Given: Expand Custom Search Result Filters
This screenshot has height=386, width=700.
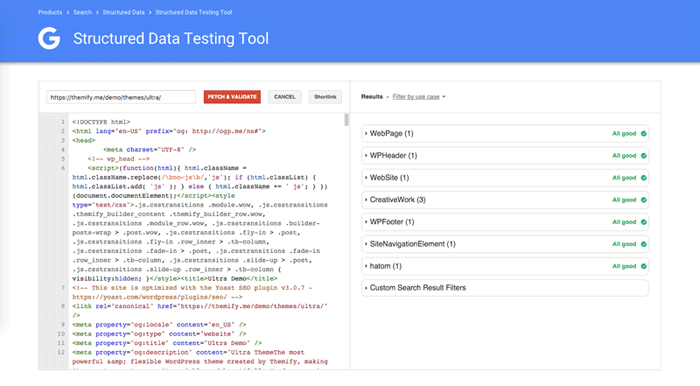Looking at the screenshot, I should tap(504, 288).
